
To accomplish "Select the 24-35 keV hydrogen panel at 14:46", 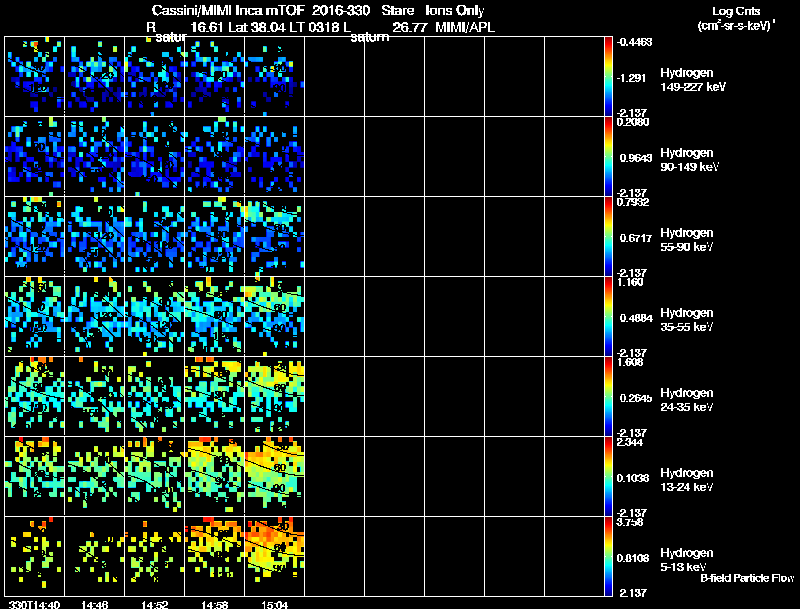I will coord(95,396).
